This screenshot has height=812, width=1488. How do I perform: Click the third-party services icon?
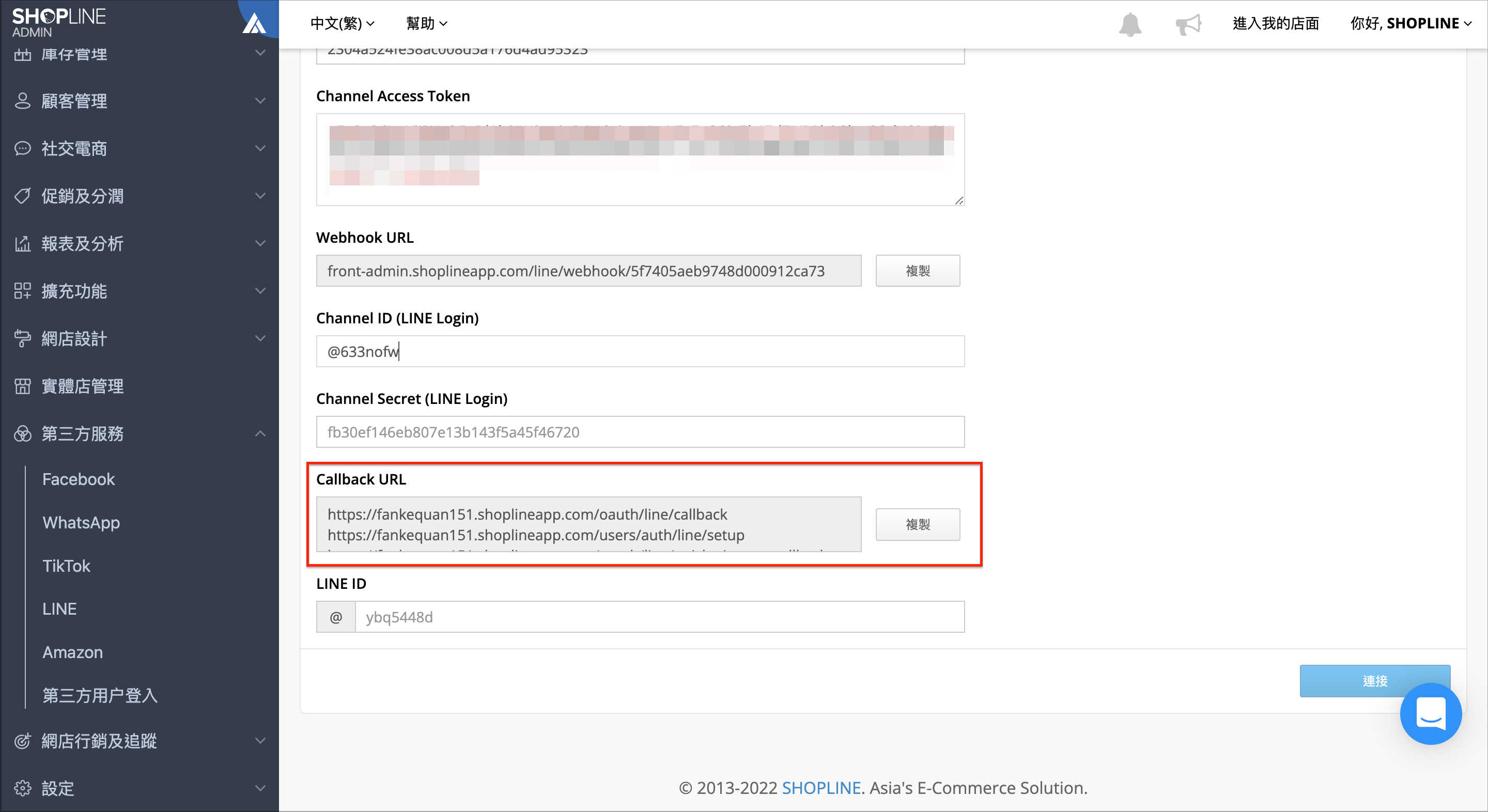(23, 434)
